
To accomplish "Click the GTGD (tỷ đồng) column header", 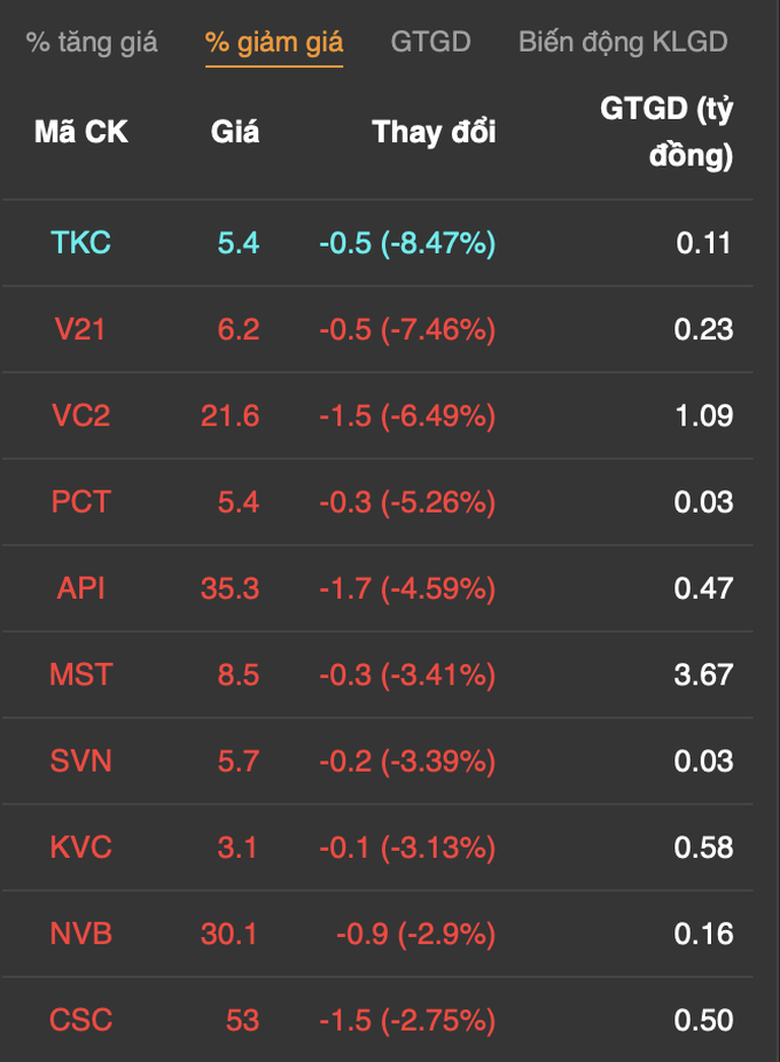I will (x=667, y=131).
